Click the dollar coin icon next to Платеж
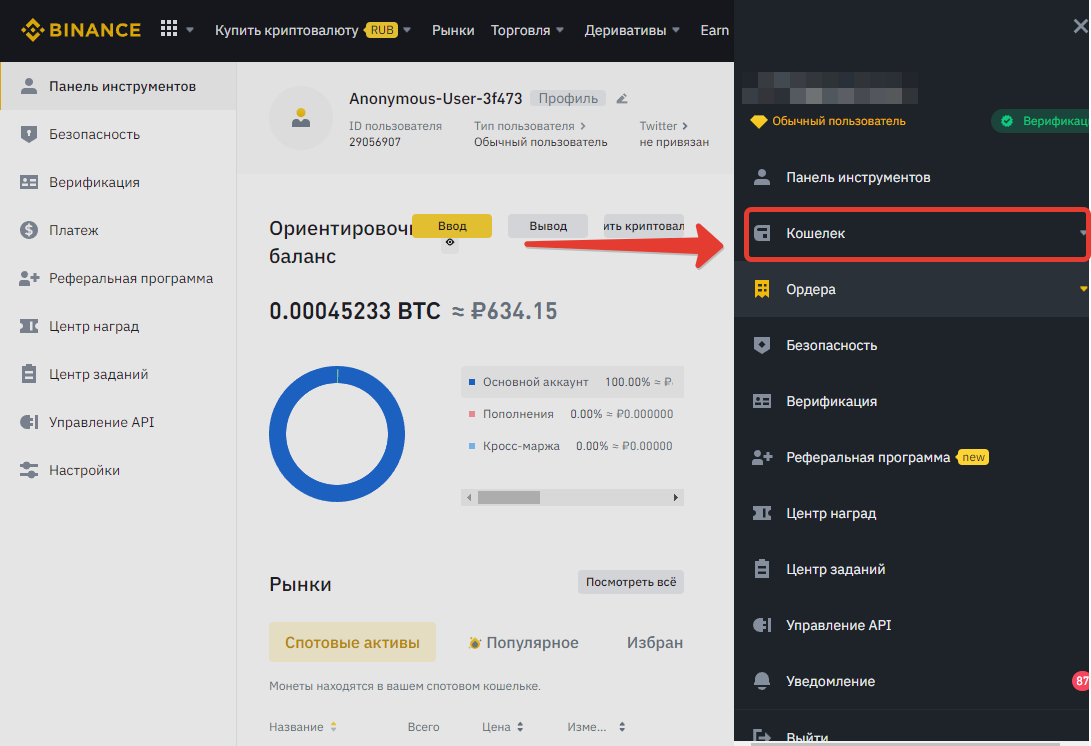The image size is (1091, 746). [29, 230]
